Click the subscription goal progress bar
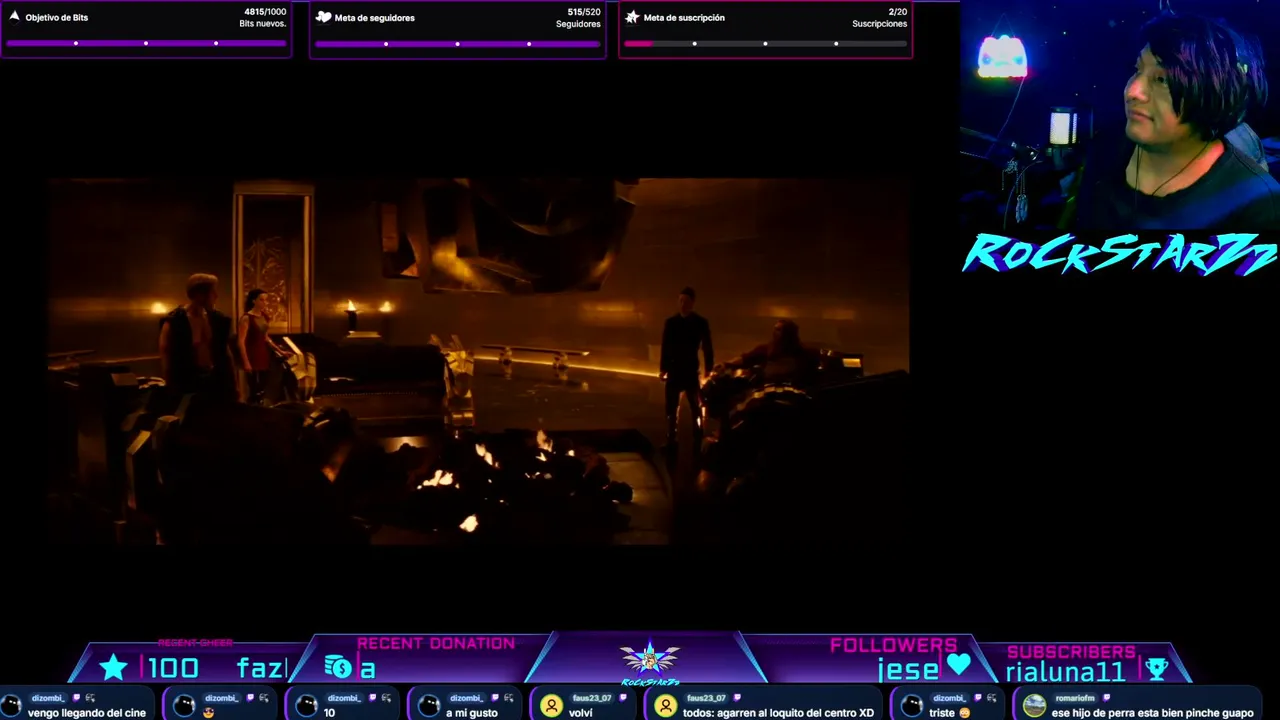 pyautogui.click(x=766, y=43)
